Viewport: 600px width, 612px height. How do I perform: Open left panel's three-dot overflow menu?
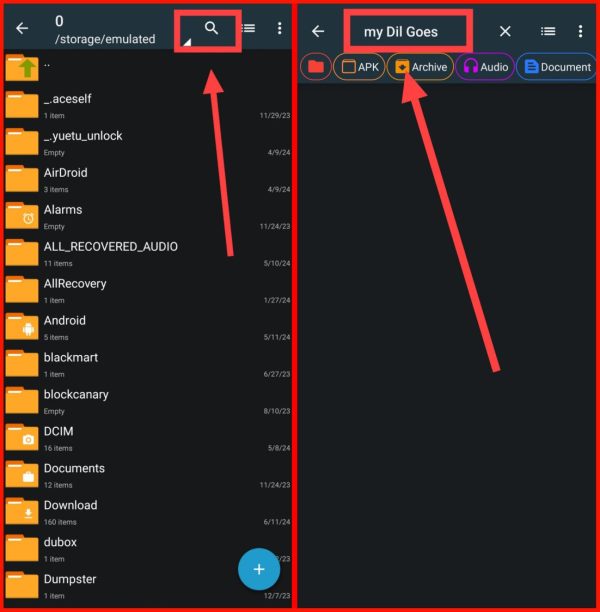coord(280,28)
